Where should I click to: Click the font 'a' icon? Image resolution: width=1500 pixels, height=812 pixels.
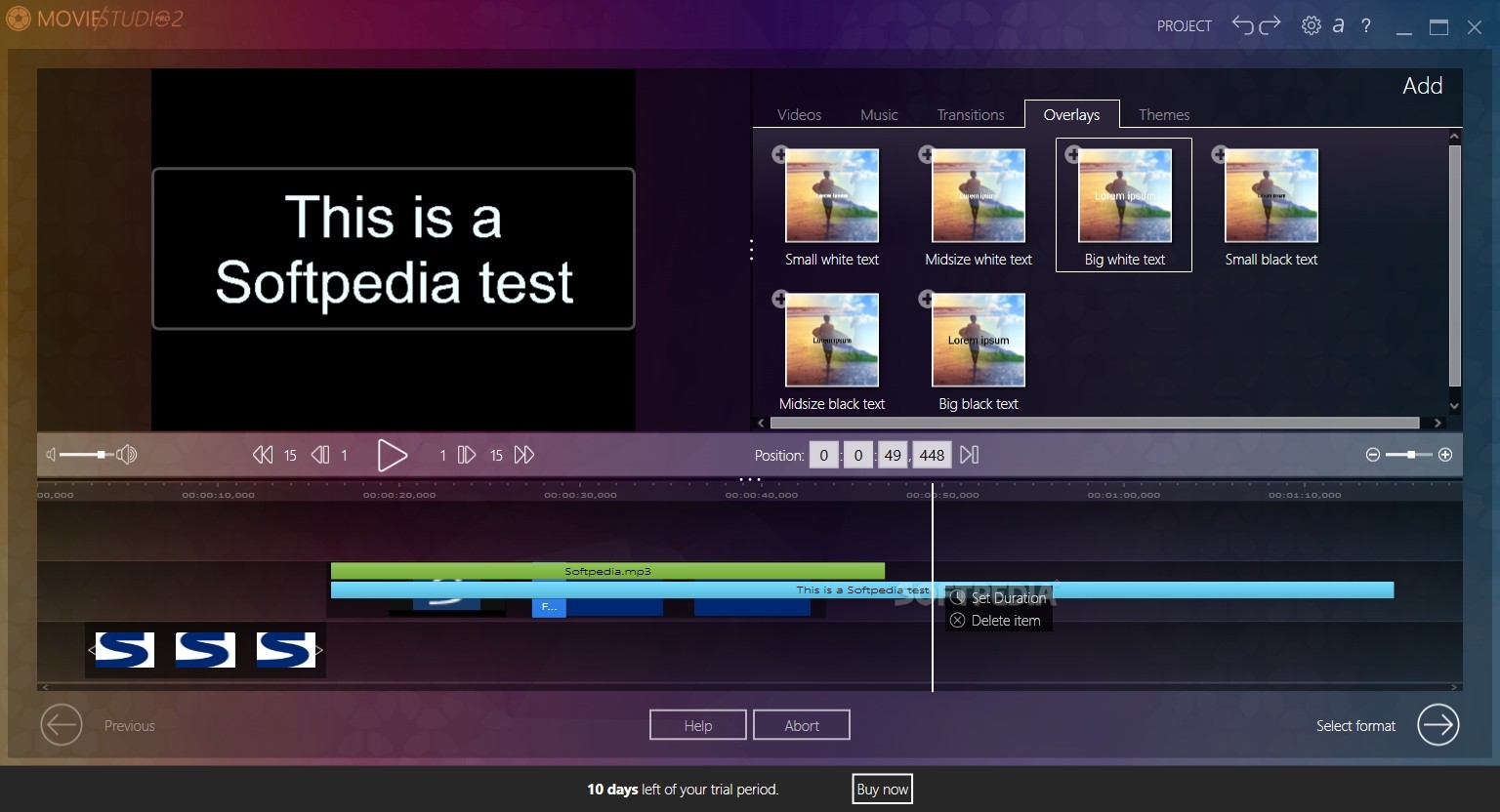tap(1338, 25)
